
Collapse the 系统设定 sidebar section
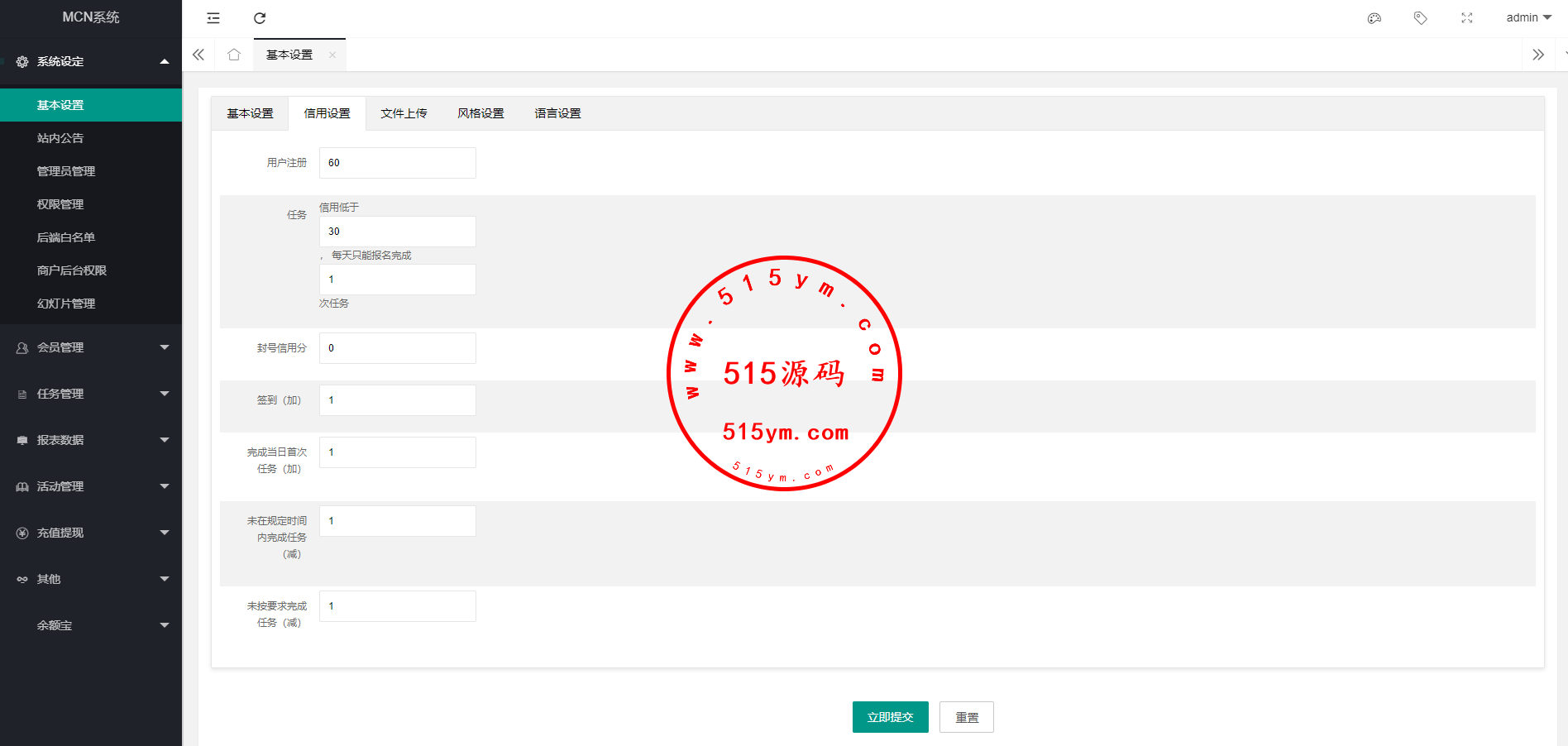click(91, 61)
